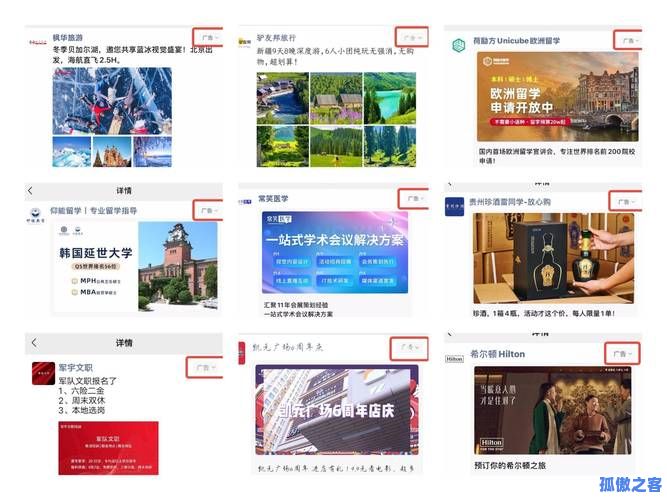This screenshot has height=500, width=667.
Task: Open 枫华旅游 account name link
Action: pos(68,38)
